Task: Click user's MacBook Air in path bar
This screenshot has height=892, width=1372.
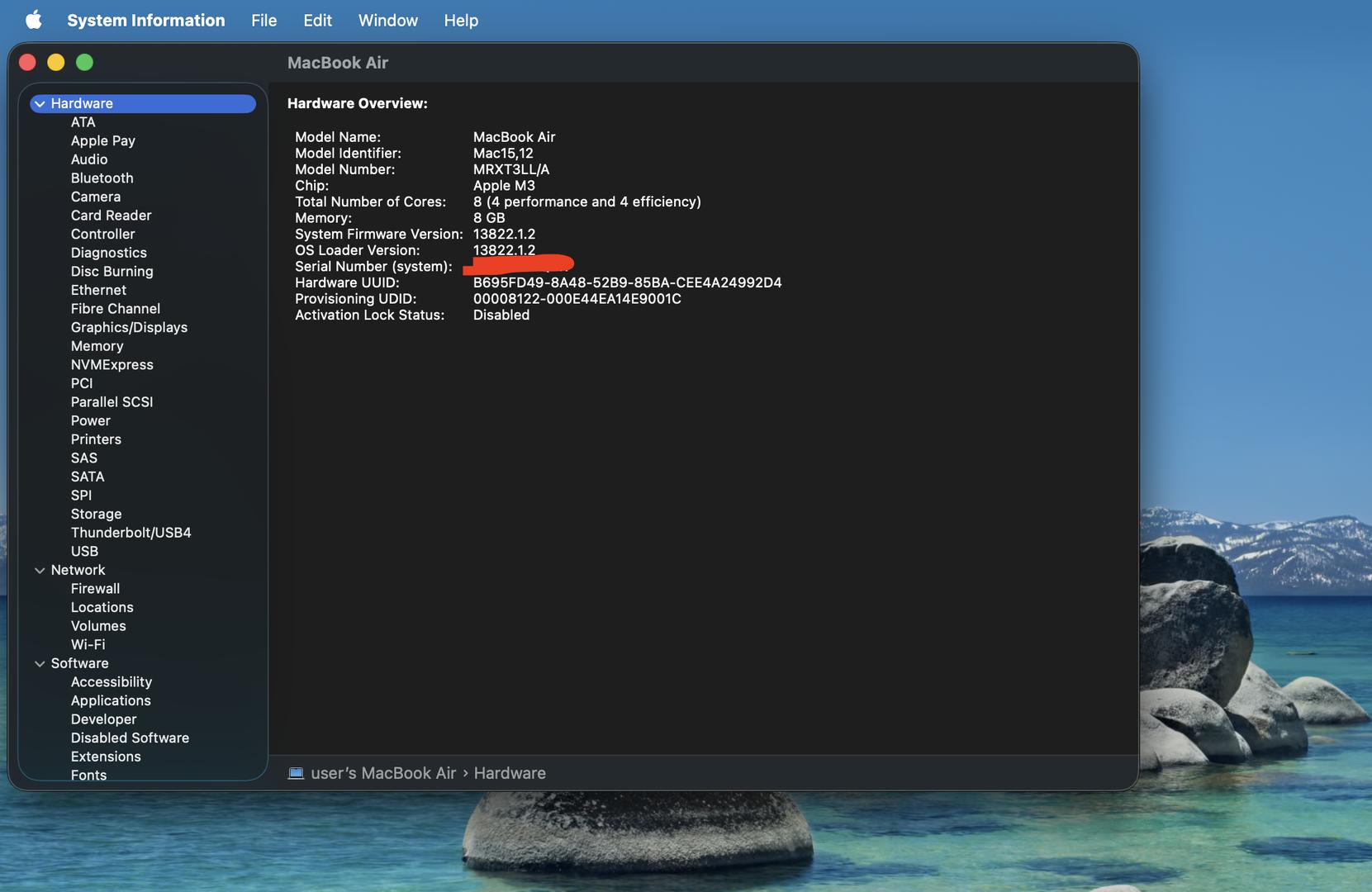Action: pos(382,773)
